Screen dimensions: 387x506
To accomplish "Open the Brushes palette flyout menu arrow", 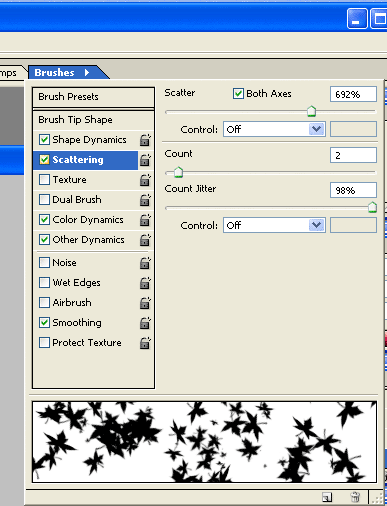I will coord(87,72).
